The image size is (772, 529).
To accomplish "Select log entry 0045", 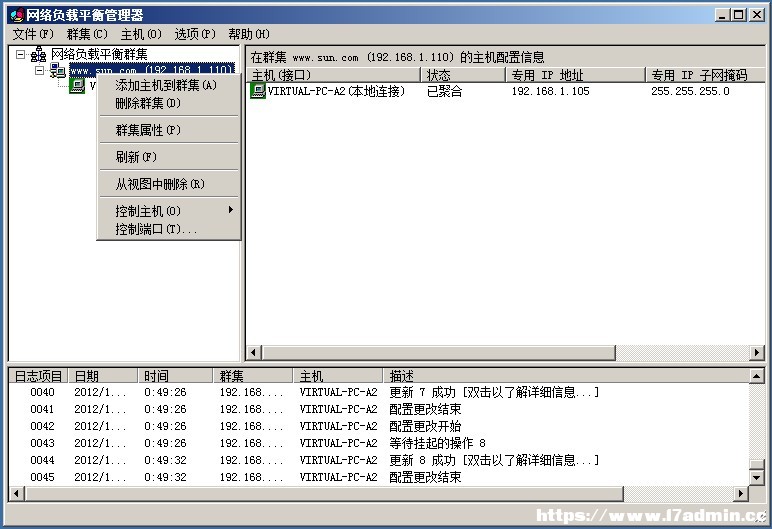I will (379, 477).
